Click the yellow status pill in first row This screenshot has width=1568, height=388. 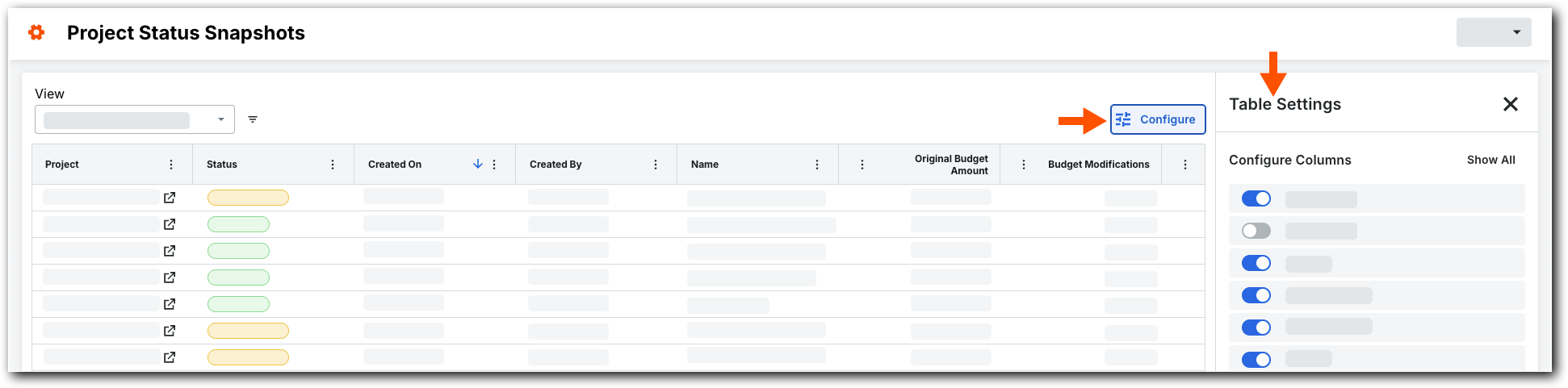click(x=248, y=198)
